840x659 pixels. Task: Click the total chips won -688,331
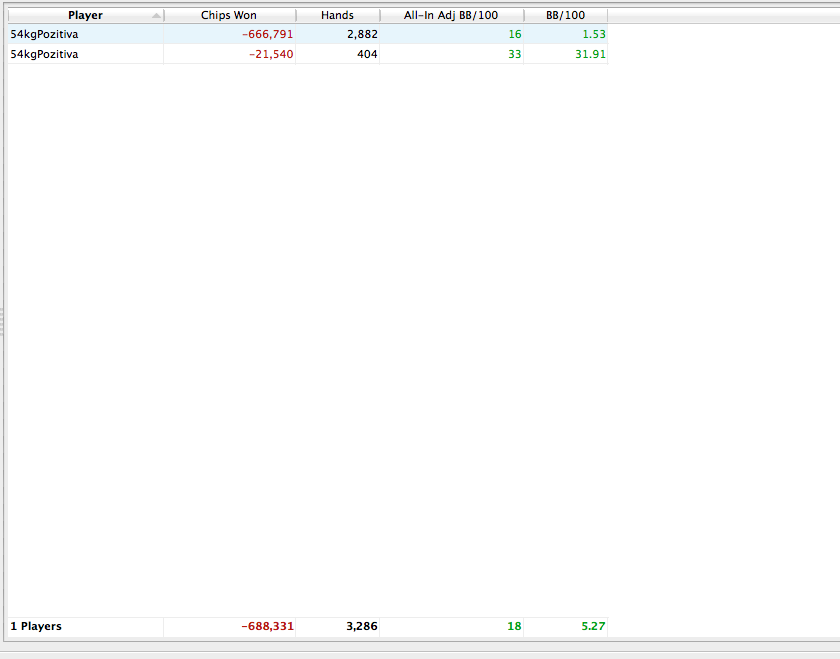click(x=267, y=626)
